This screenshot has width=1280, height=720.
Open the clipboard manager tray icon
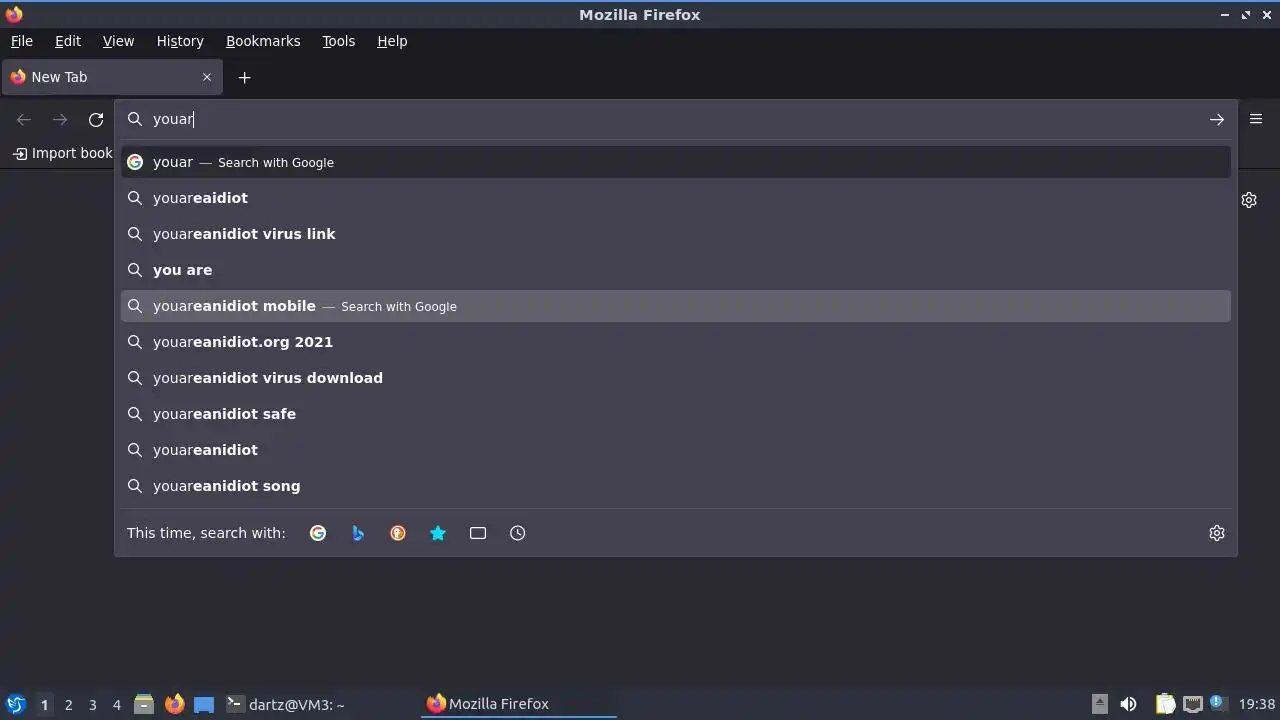1165,704
